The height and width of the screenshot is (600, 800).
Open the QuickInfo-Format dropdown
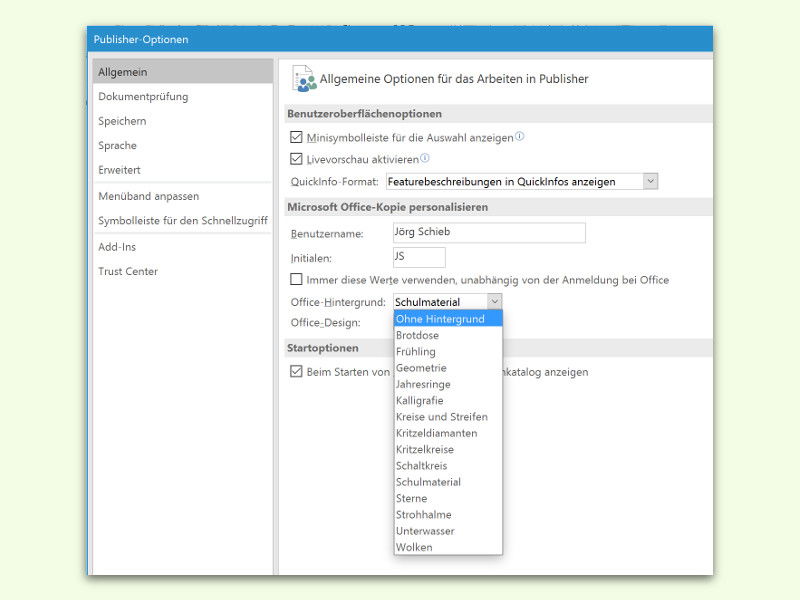(x=650, y=181)
